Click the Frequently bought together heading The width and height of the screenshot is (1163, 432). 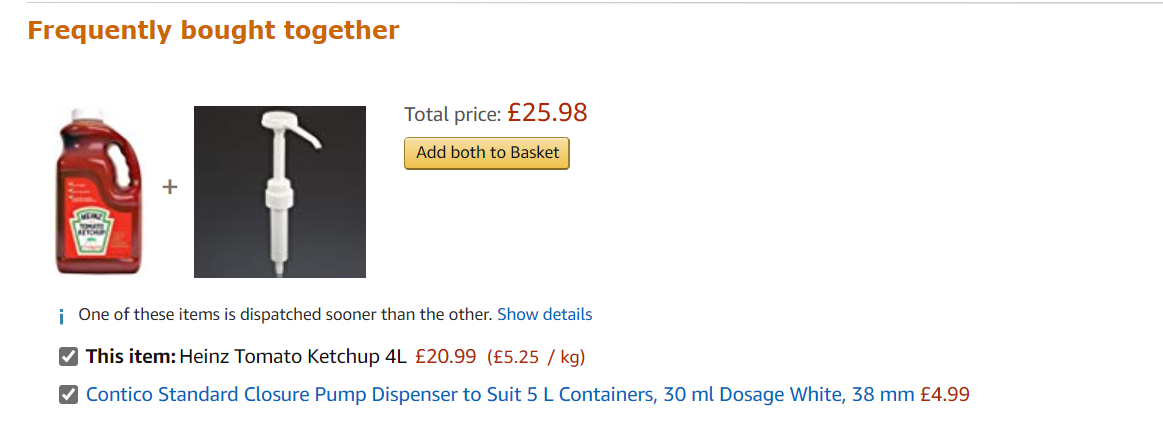[x=213, y=31]
